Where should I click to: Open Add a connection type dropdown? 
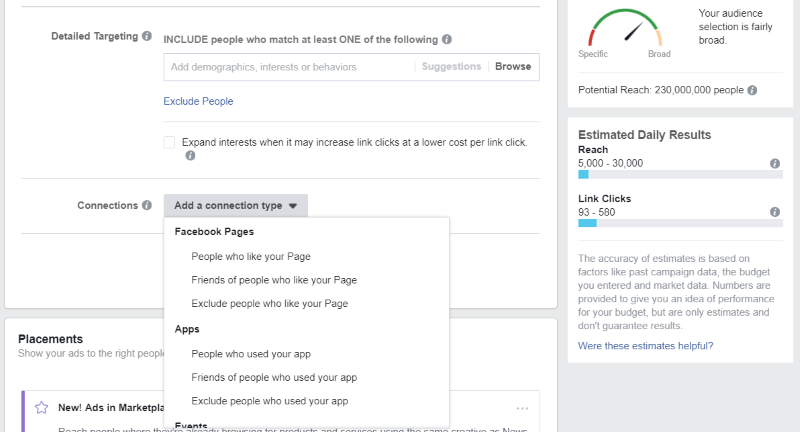pos(236,206)
